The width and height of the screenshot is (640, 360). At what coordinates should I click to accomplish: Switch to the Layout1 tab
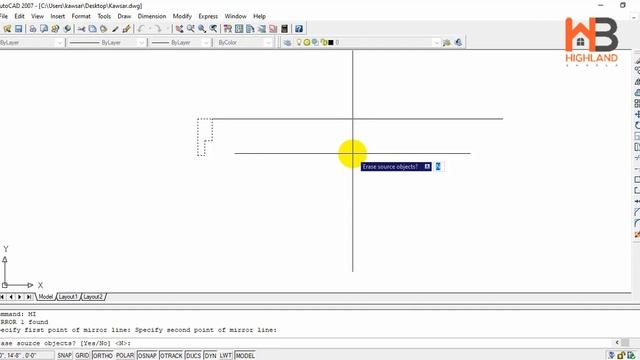coord(68,297)
